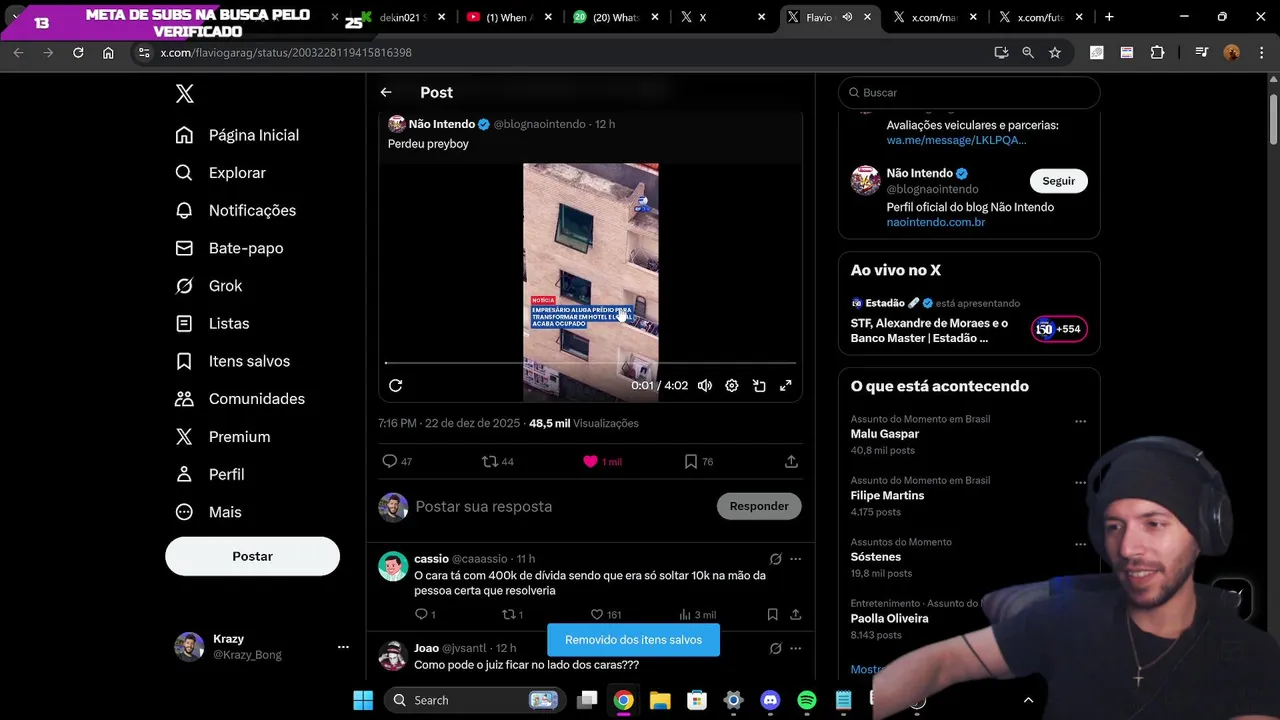Open Premium in sidebar
Image resolution: width=1280 pixels, height=720 pixels.
223,437
